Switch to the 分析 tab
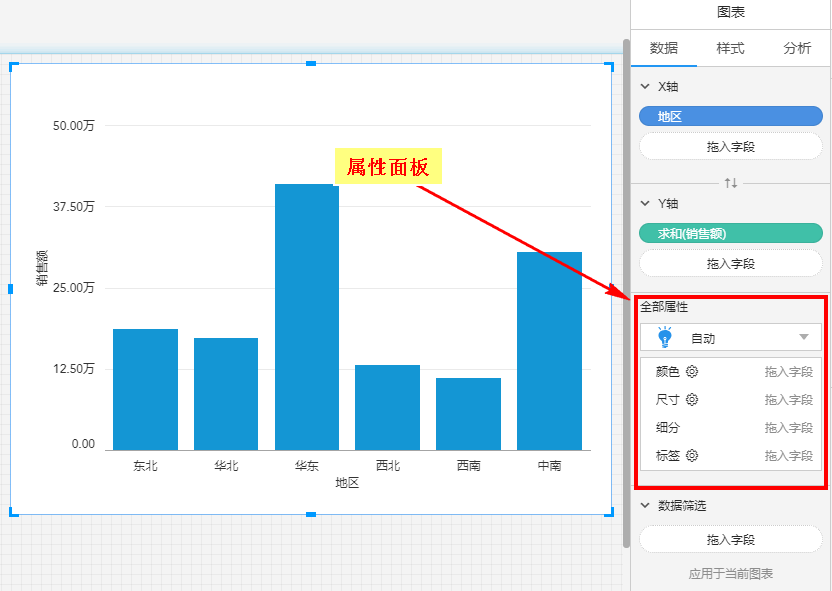The width and height of the screenshot is (832, 591). click(x=797, y=48)
